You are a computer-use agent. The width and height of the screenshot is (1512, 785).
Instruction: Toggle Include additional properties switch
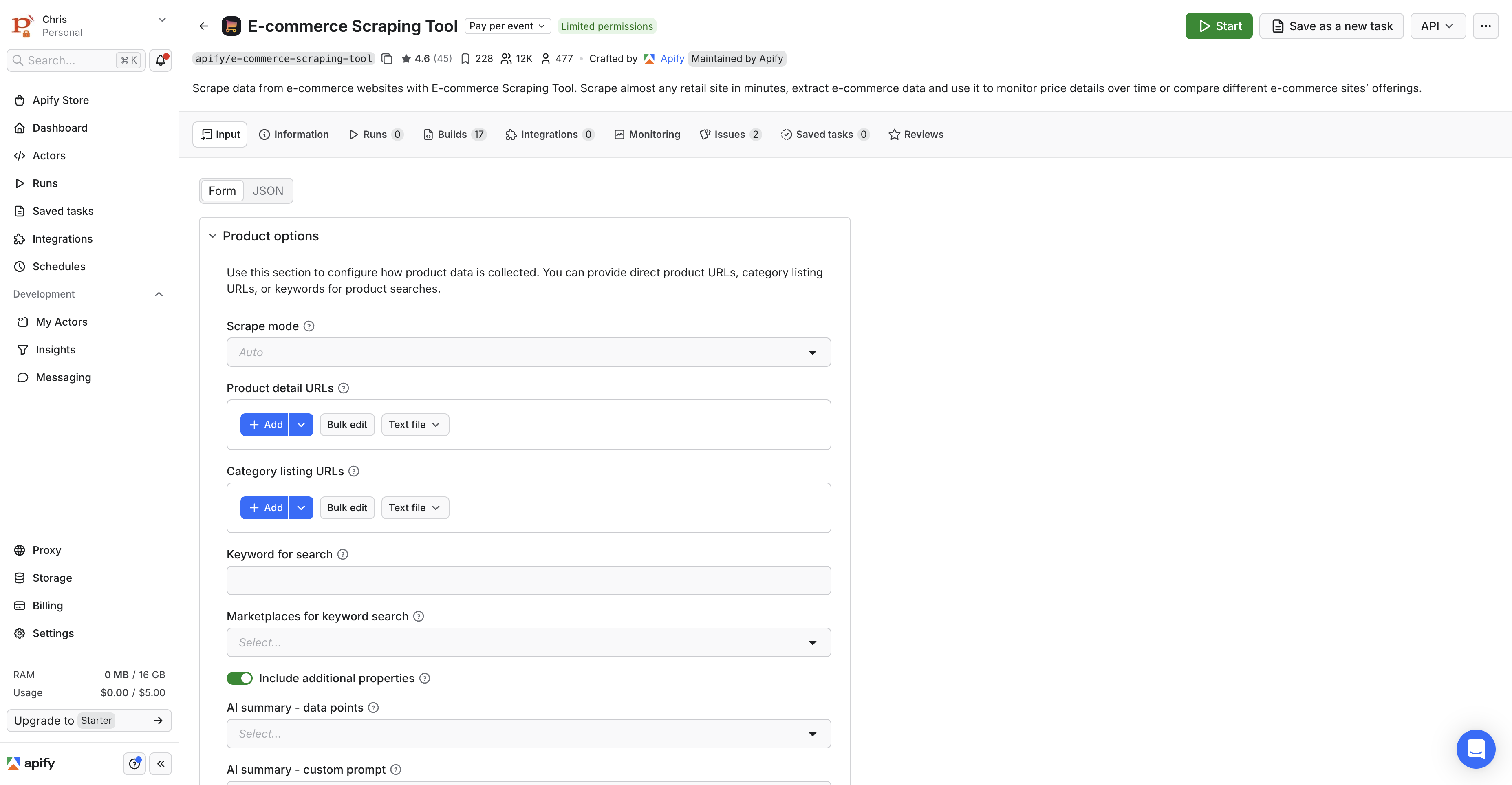tap(240, 678)
